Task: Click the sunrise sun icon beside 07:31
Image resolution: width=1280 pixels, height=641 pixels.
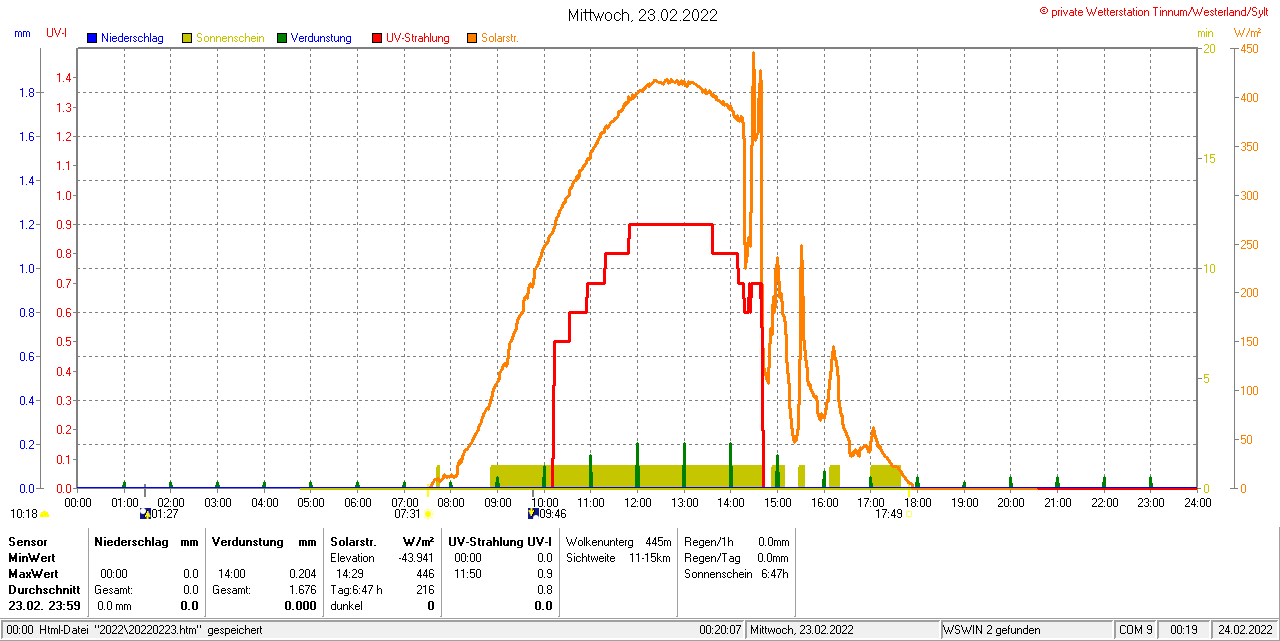Action: click(428, 514)
